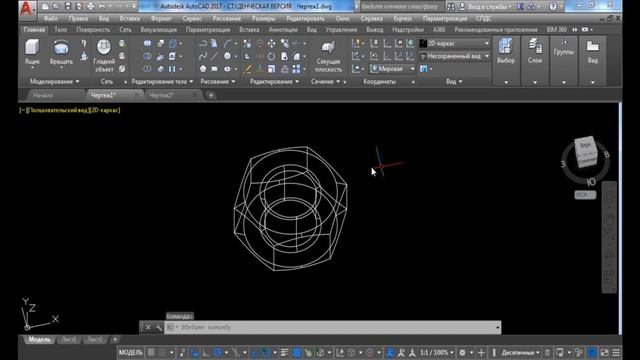
Task: Choose the Intersect solid editing icon
Action: (x=147, y=69)
